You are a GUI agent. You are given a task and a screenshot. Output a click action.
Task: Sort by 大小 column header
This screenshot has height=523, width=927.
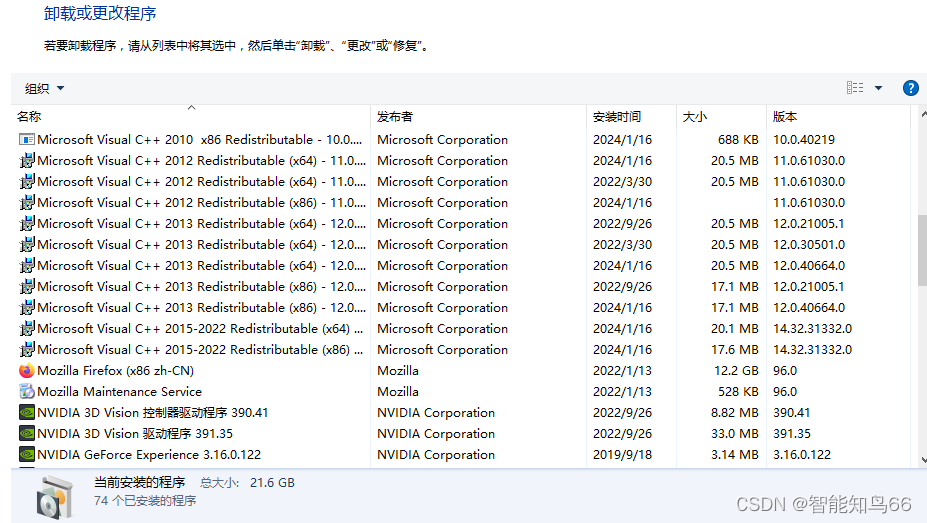tap(721, 116)
